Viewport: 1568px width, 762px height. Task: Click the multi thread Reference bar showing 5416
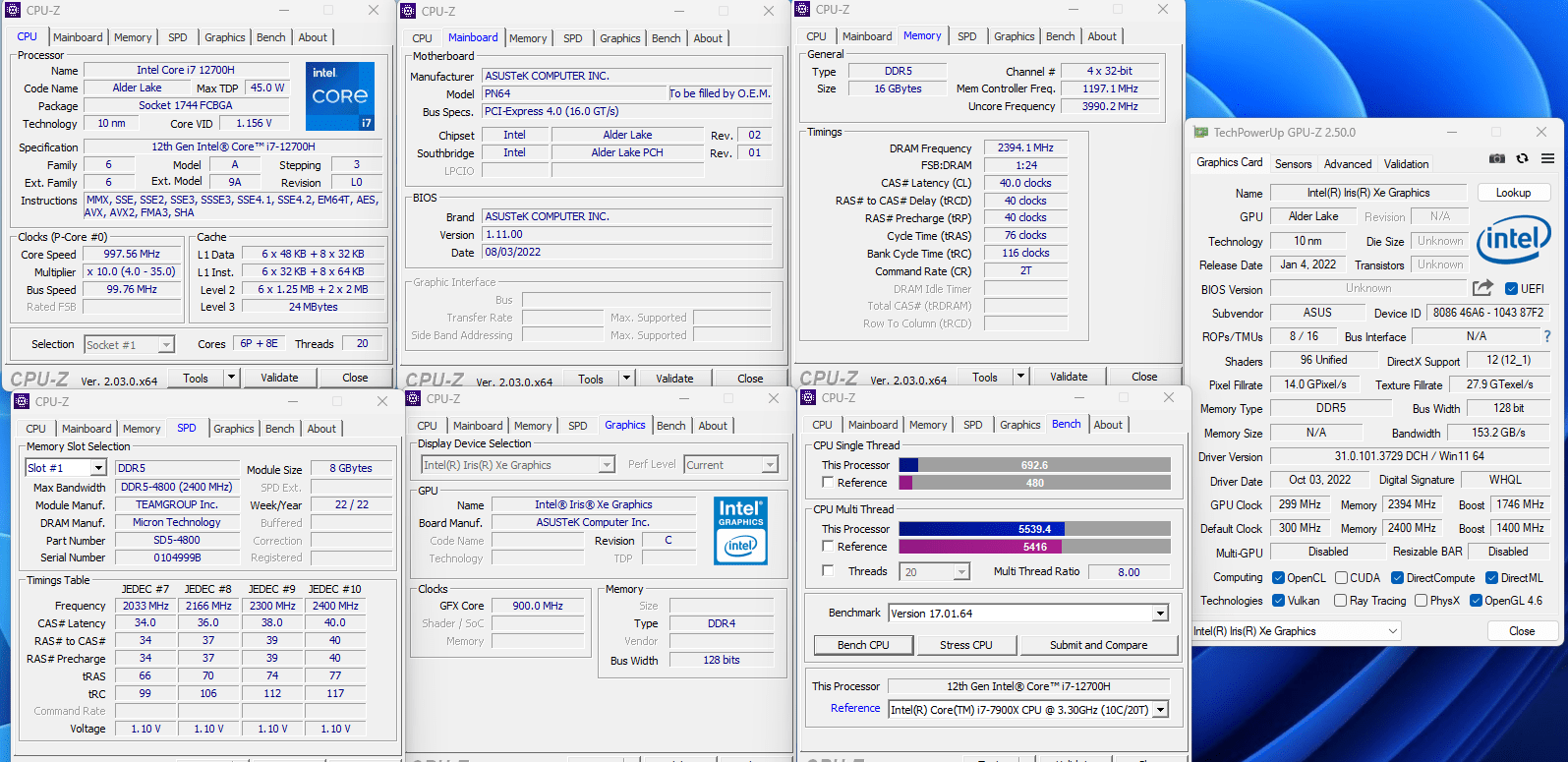[1034, 547]
